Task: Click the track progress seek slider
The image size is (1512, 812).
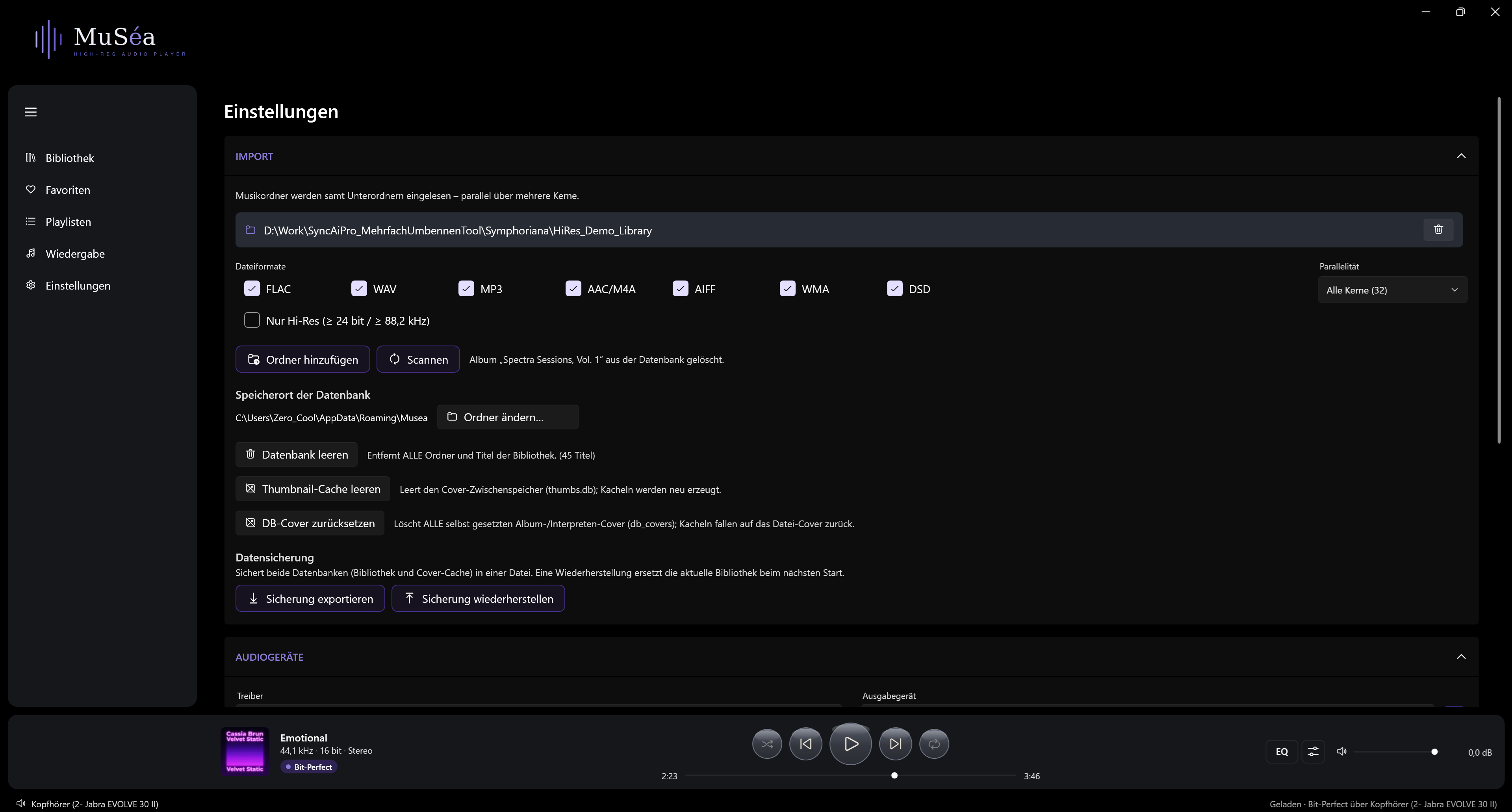Action: pos(850,776)
